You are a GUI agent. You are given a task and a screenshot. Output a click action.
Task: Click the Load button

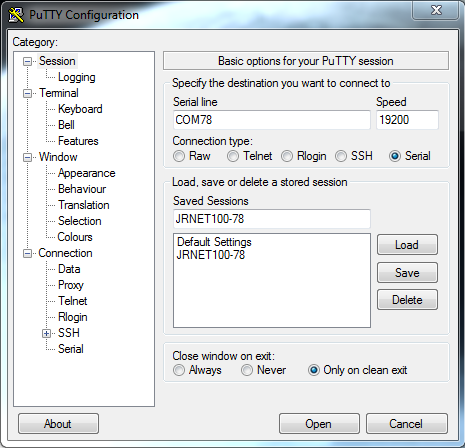pyautogui.click(x=407, y=245)
